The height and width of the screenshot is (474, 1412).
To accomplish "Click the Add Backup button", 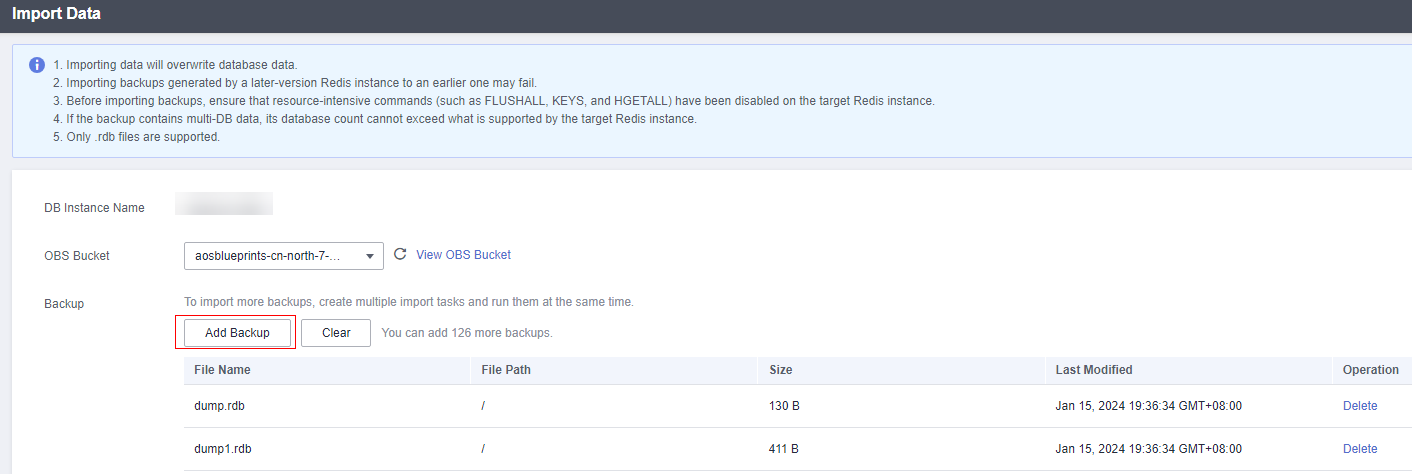I will tap(236, 333).
